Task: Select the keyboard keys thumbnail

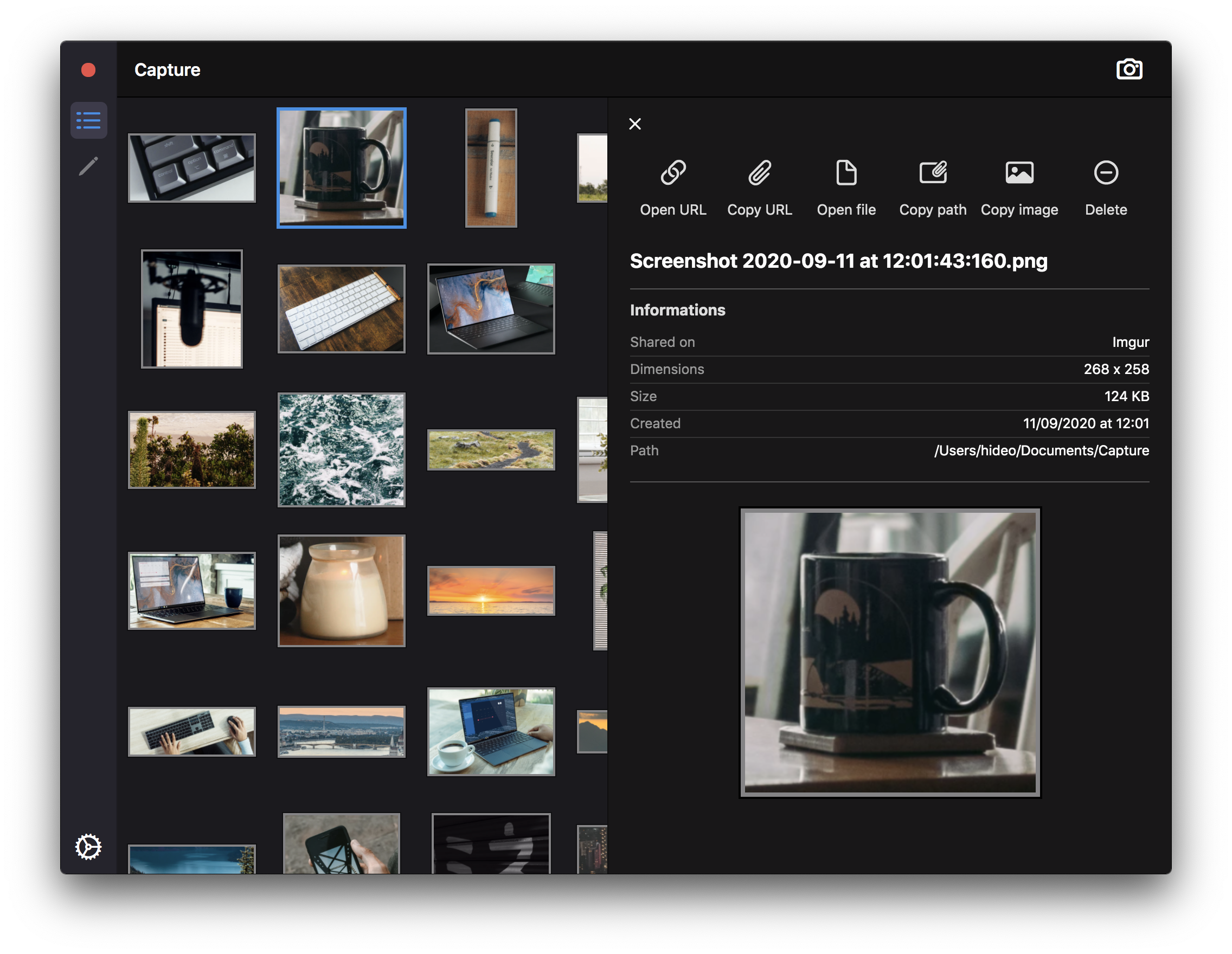Action: [x=192, y=168]
